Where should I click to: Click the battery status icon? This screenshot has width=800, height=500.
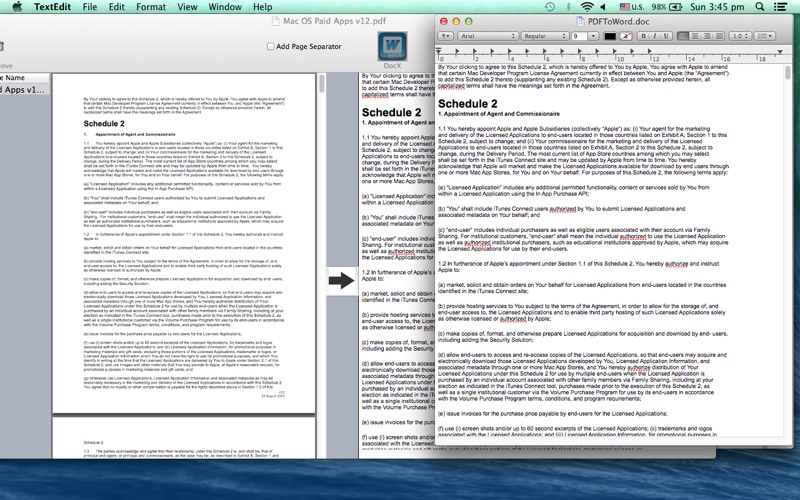coord(675,7)
